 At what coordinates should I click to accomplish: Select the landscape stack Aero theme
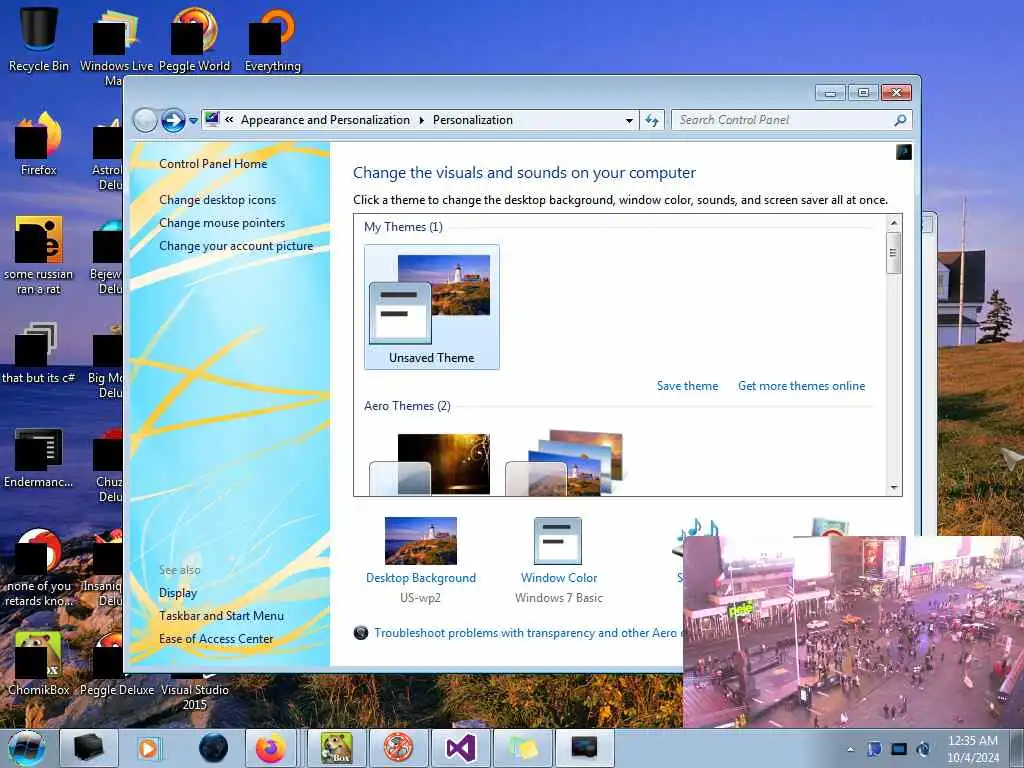pos(565,462)
